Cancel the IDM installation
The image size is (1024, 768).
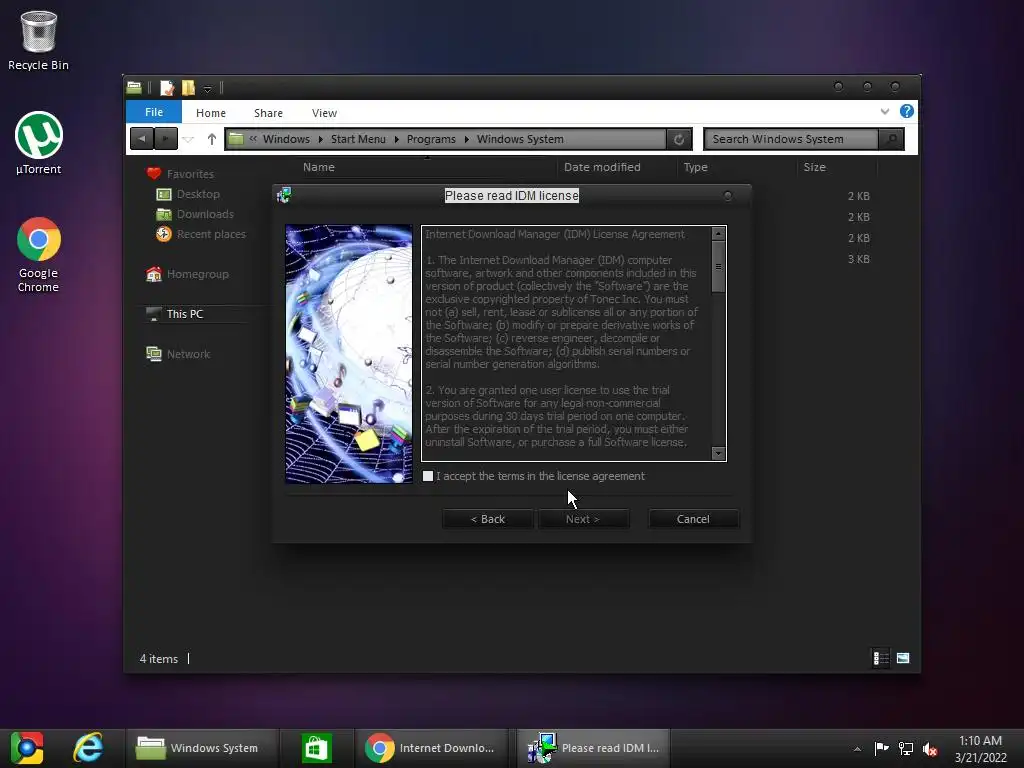point(693,519)
